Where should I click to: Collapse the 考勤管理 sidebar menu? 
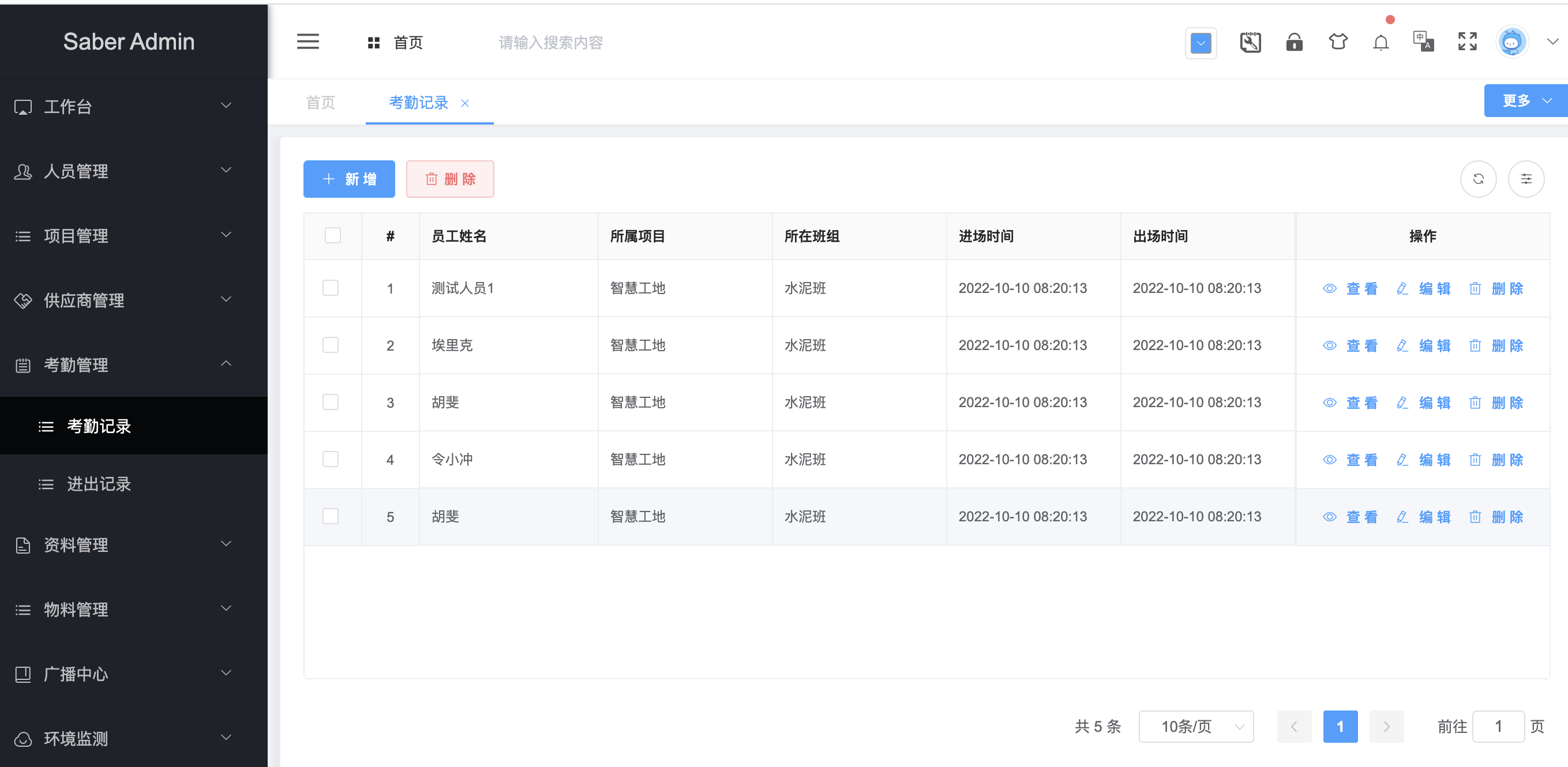134,364
